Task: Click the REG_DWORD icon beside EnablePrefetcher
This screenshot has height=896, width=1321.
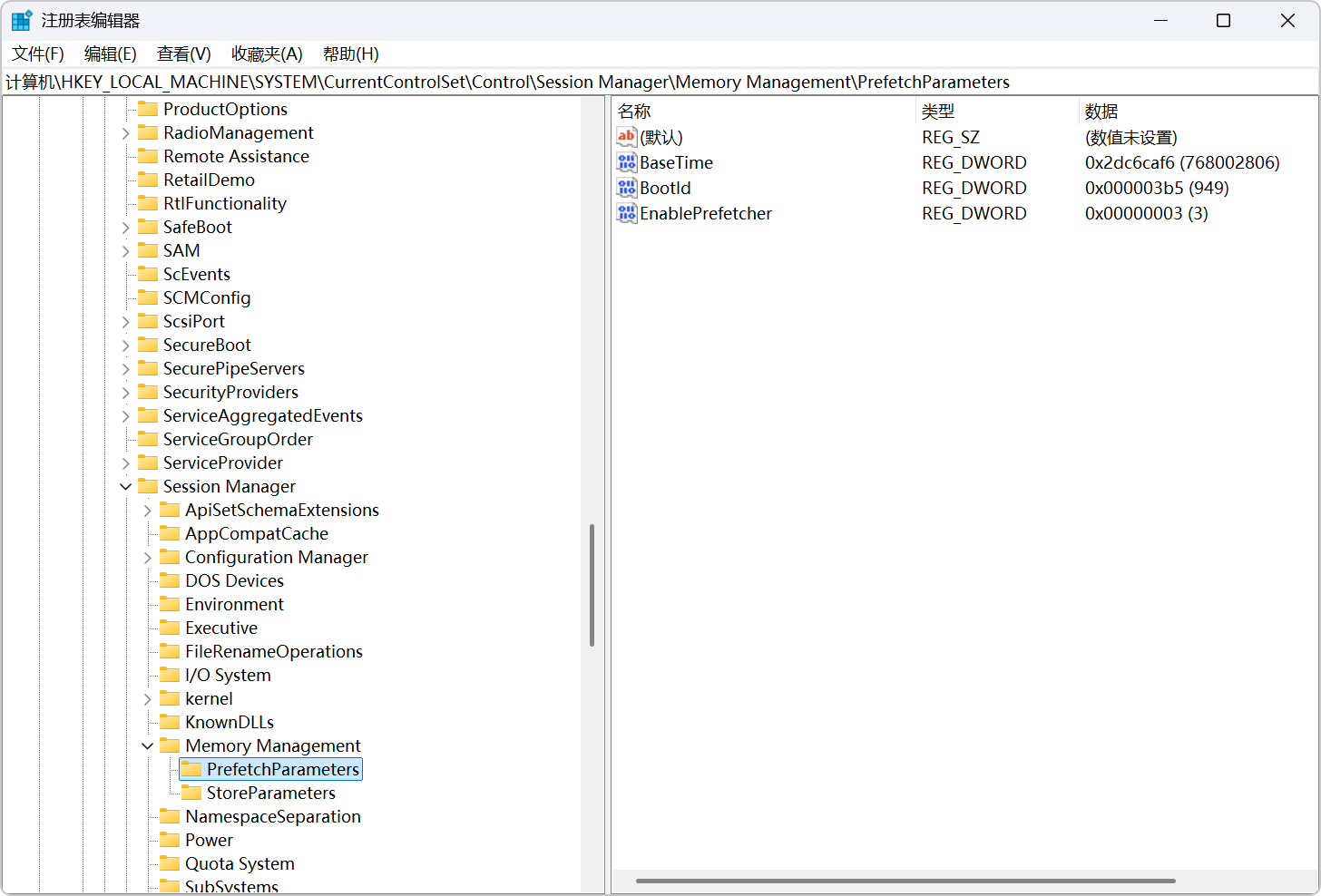Action: point(626,213)
